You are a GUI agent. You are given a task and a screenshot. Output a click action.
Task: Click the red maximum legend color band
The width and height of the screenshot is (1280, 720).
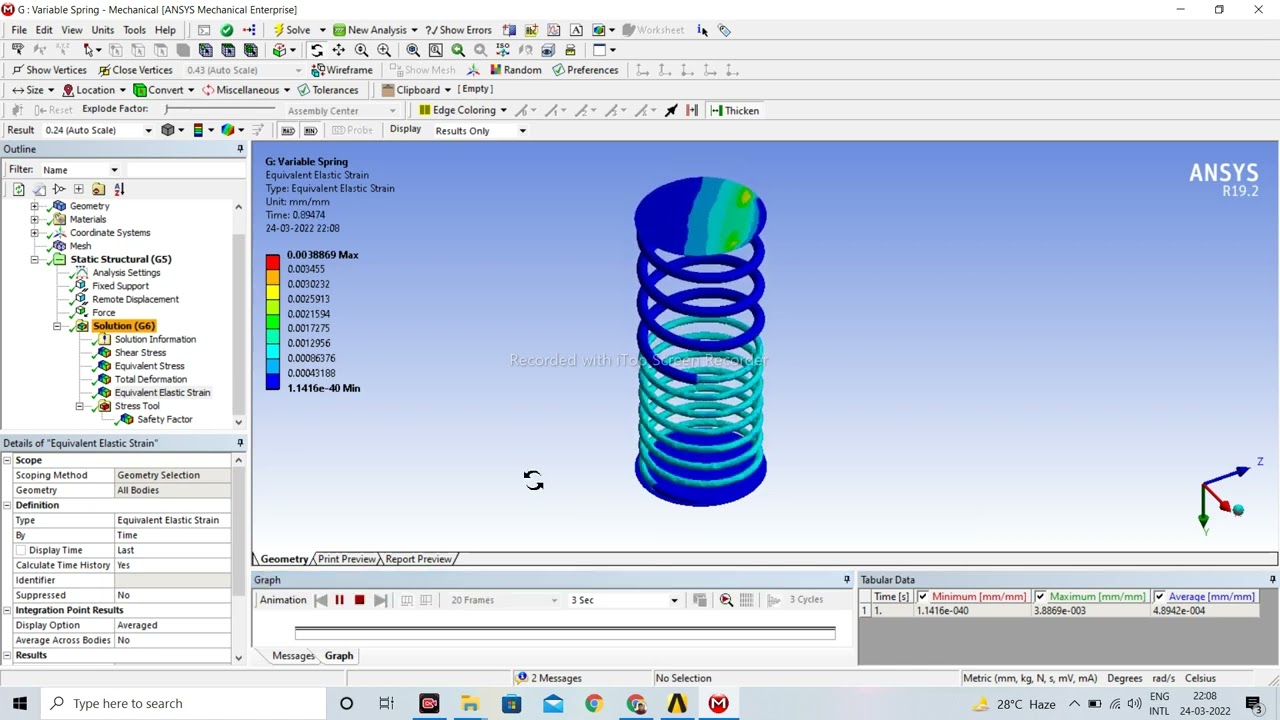point(273,262)
